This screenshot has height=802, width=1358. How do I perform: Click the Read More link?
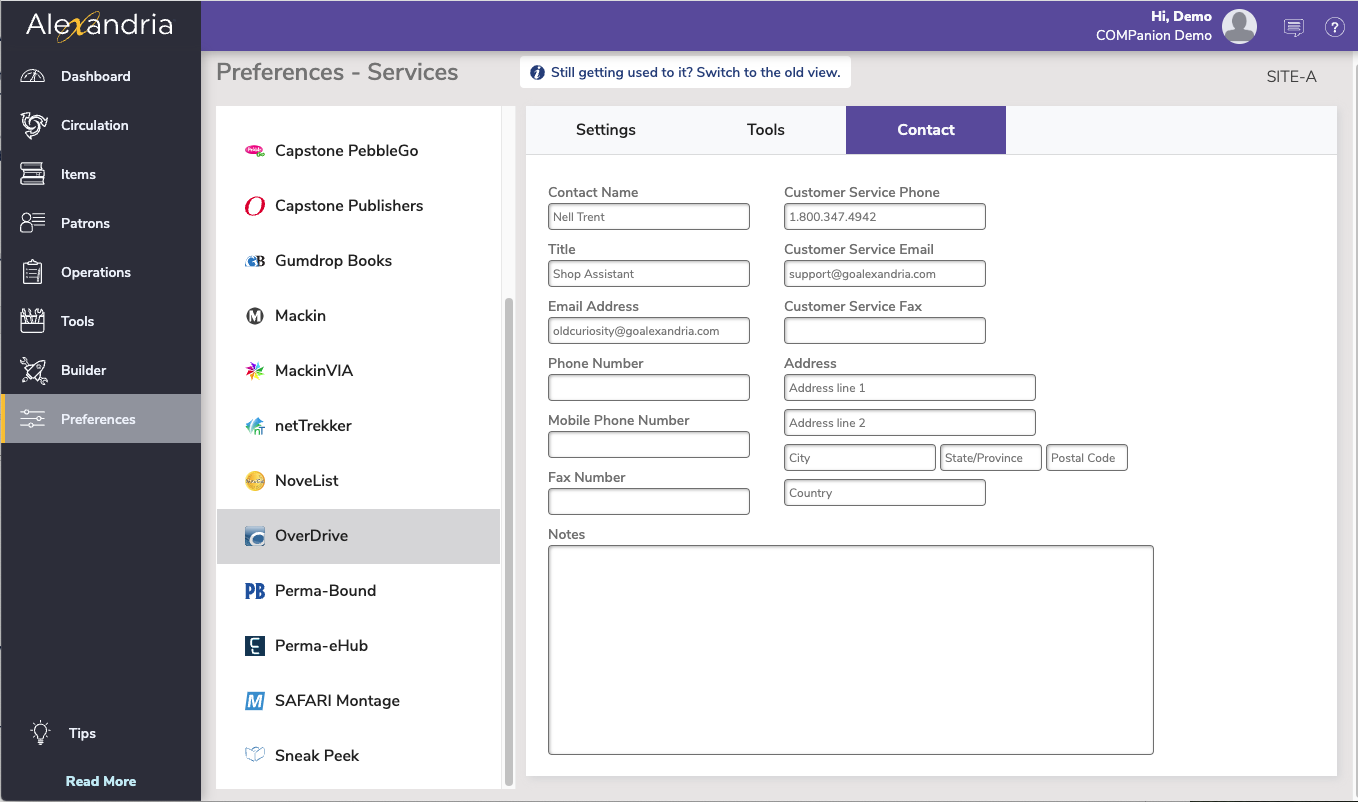(x=101, y=781)
